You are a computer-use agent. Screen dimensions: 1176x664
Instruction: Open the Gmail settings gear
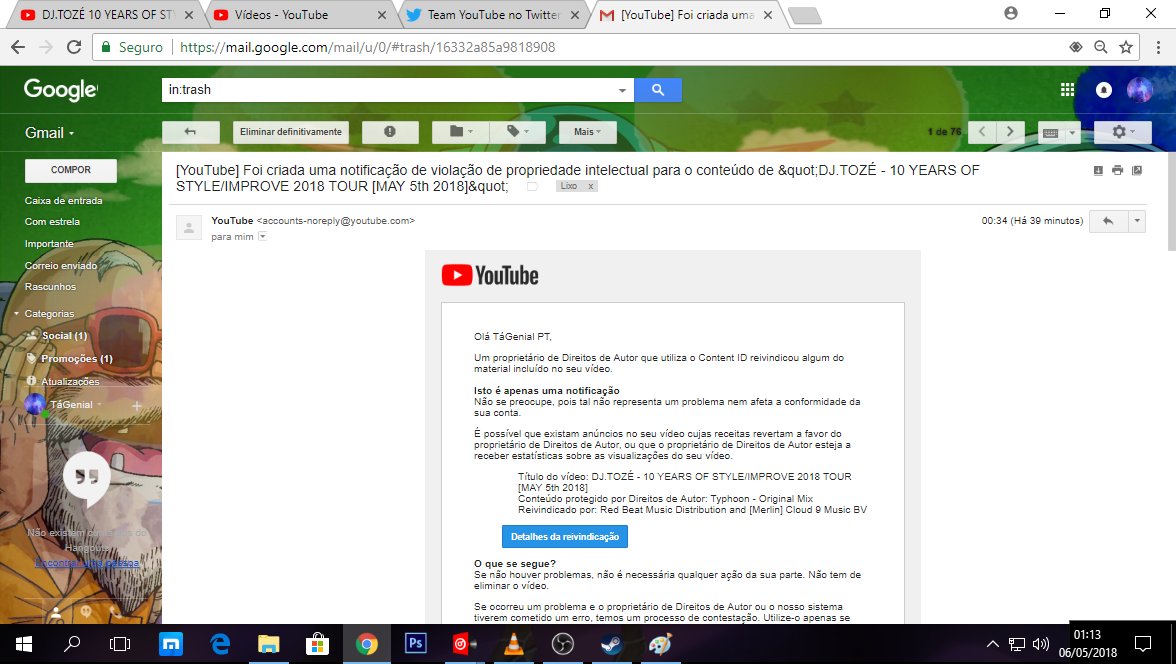pyautogui.click(x=1122, y=132)
